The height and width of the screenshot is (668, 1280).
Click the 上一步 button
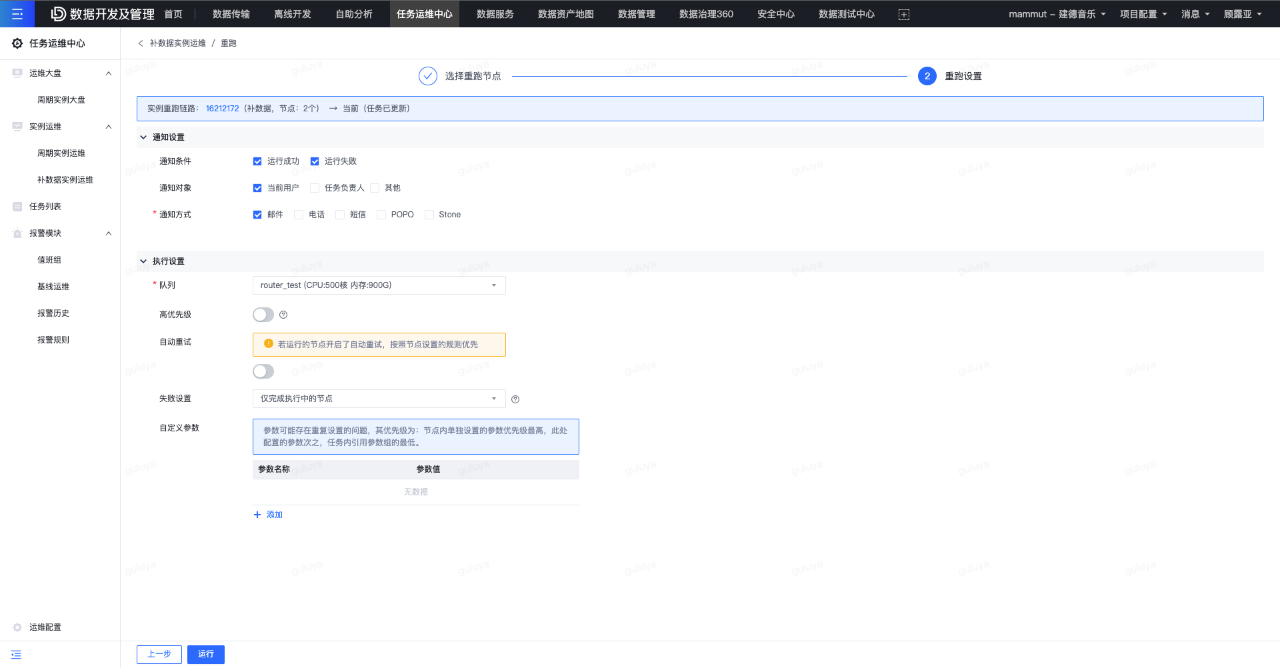[159, 654]
